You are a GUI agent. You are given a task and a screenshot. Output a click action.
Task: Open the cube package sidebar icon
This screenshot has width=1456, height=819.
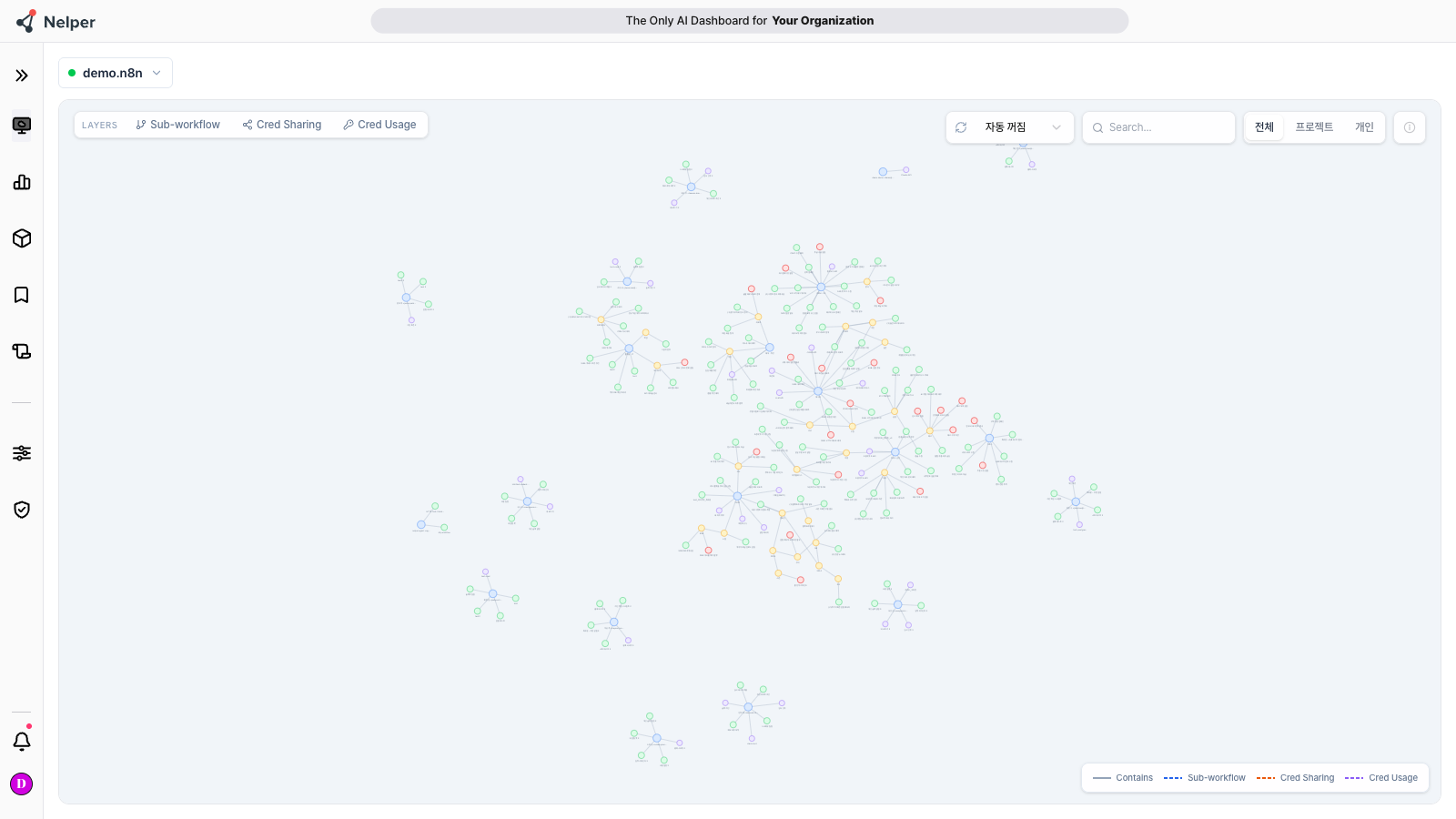point(22,238)
